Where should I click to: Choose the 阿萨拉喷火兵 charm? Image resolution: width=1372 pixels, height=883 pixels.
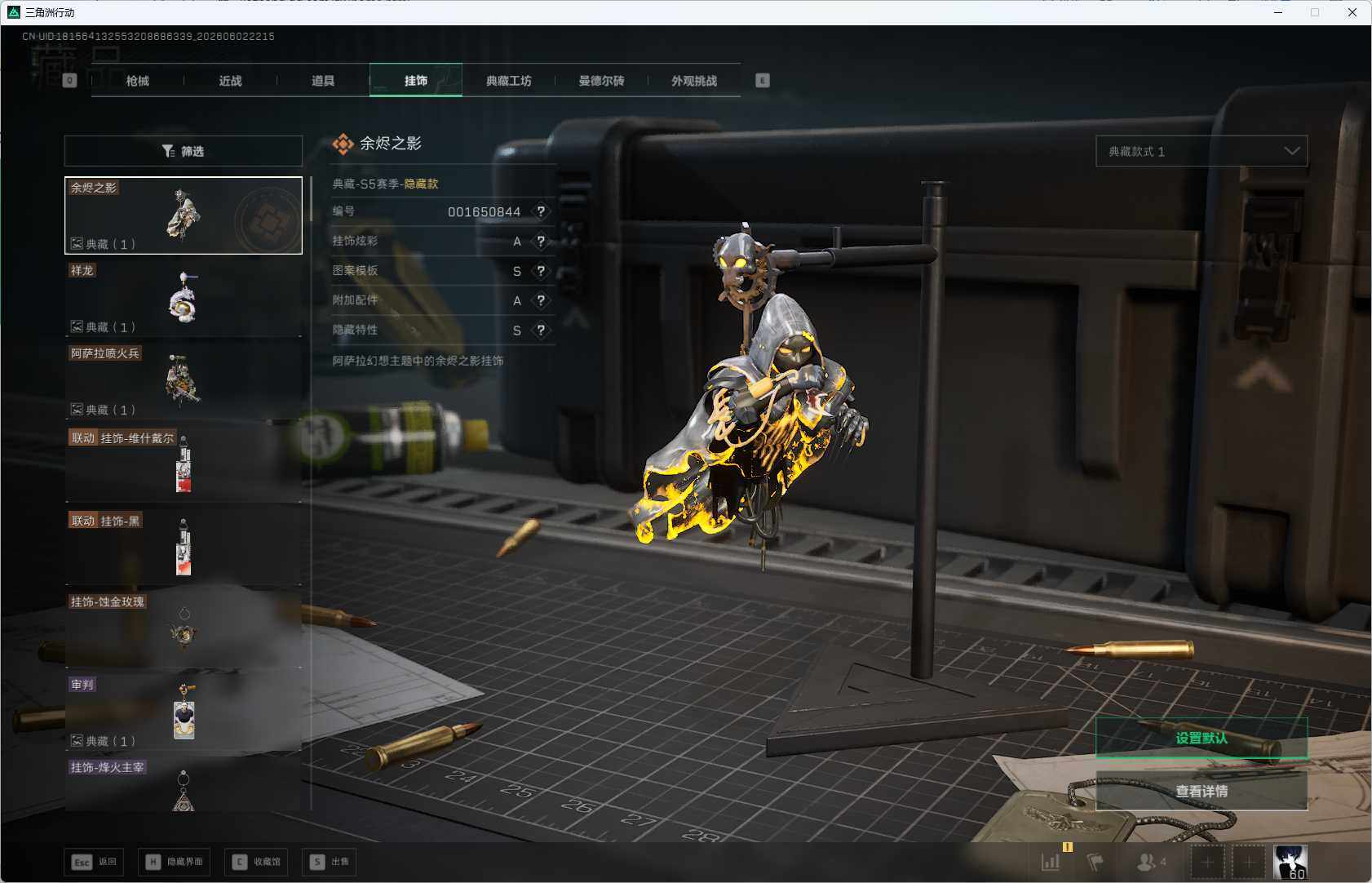(184, 381)
